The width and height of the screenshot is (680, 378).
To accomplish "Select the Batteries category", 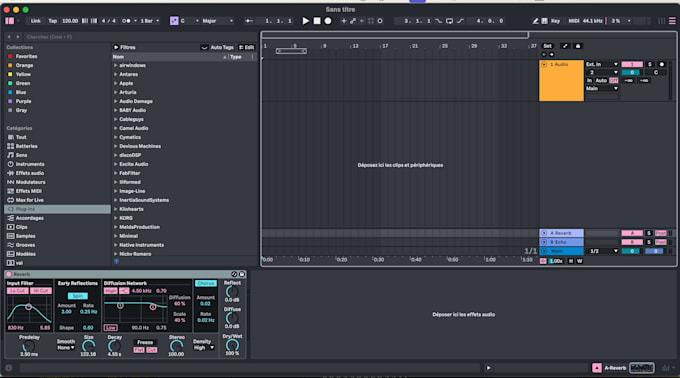I will coord(26,146).
